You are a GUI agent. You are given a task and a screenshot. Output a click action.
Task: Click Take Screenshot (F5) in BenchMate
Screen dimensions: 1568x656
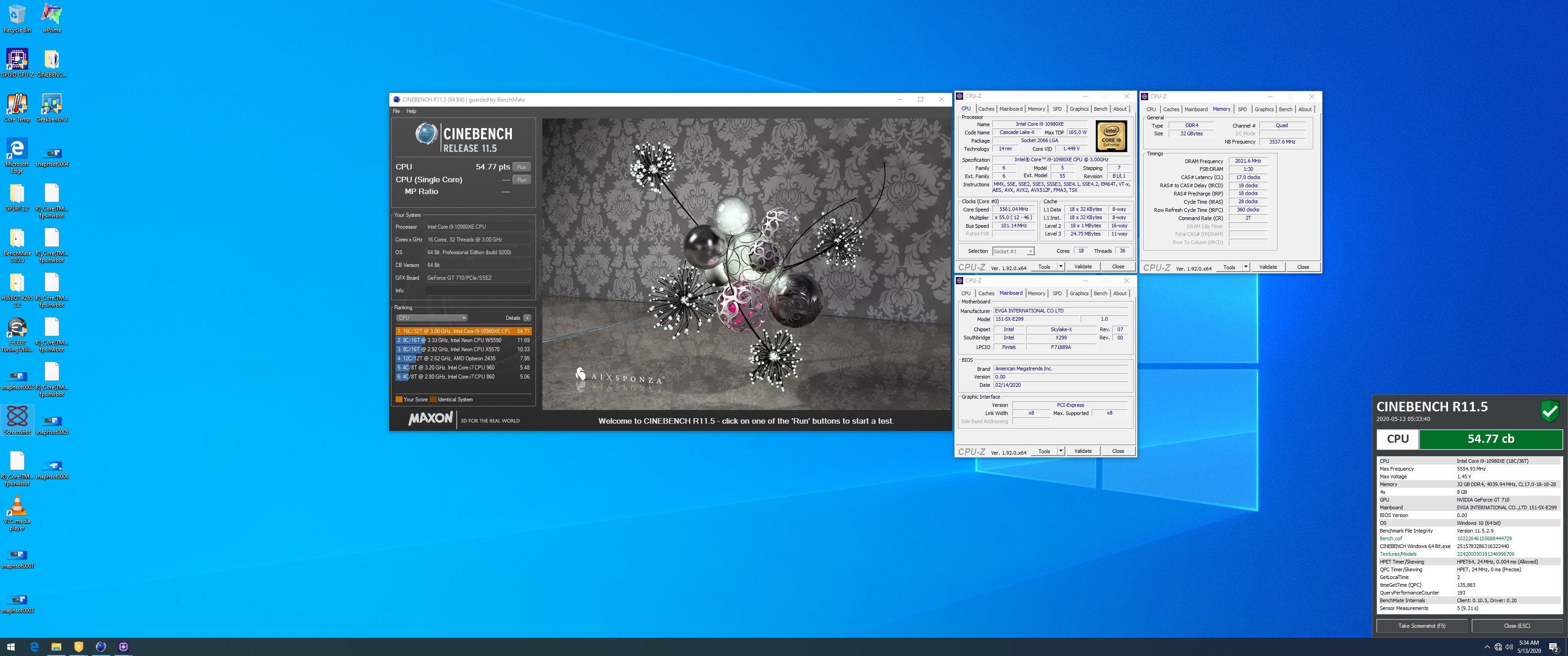click(1422, 625)
